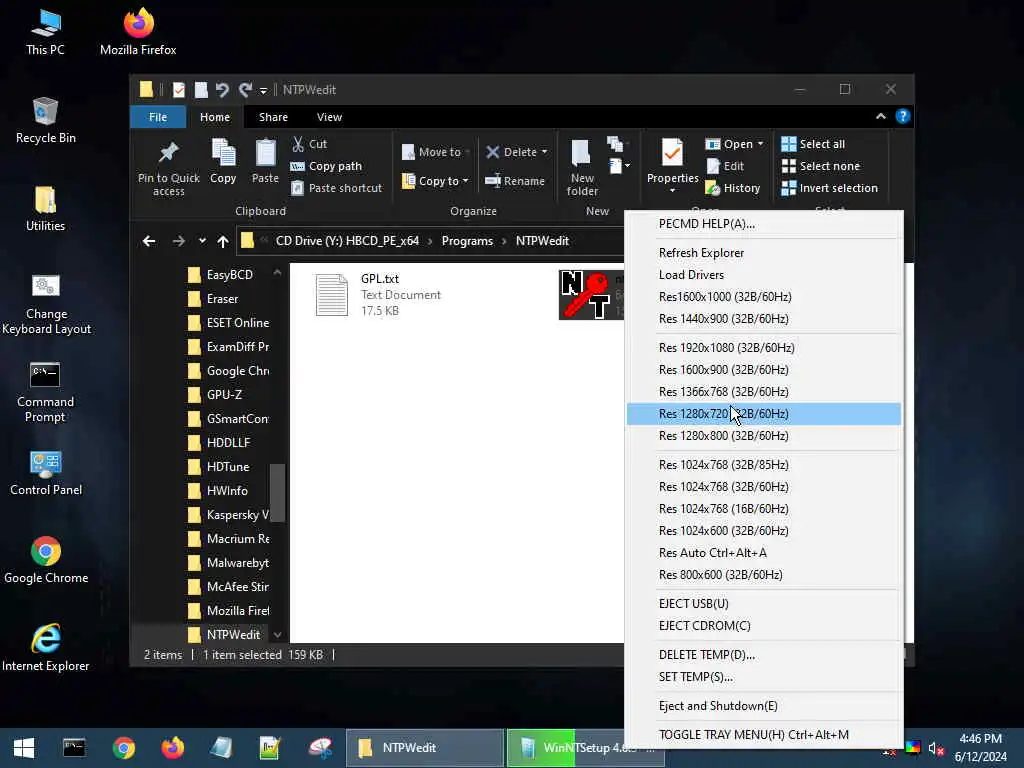1024x768 pixels.
Task: Click Edit in the Open group
Action: pyautogui.click(x=725, y=166)
